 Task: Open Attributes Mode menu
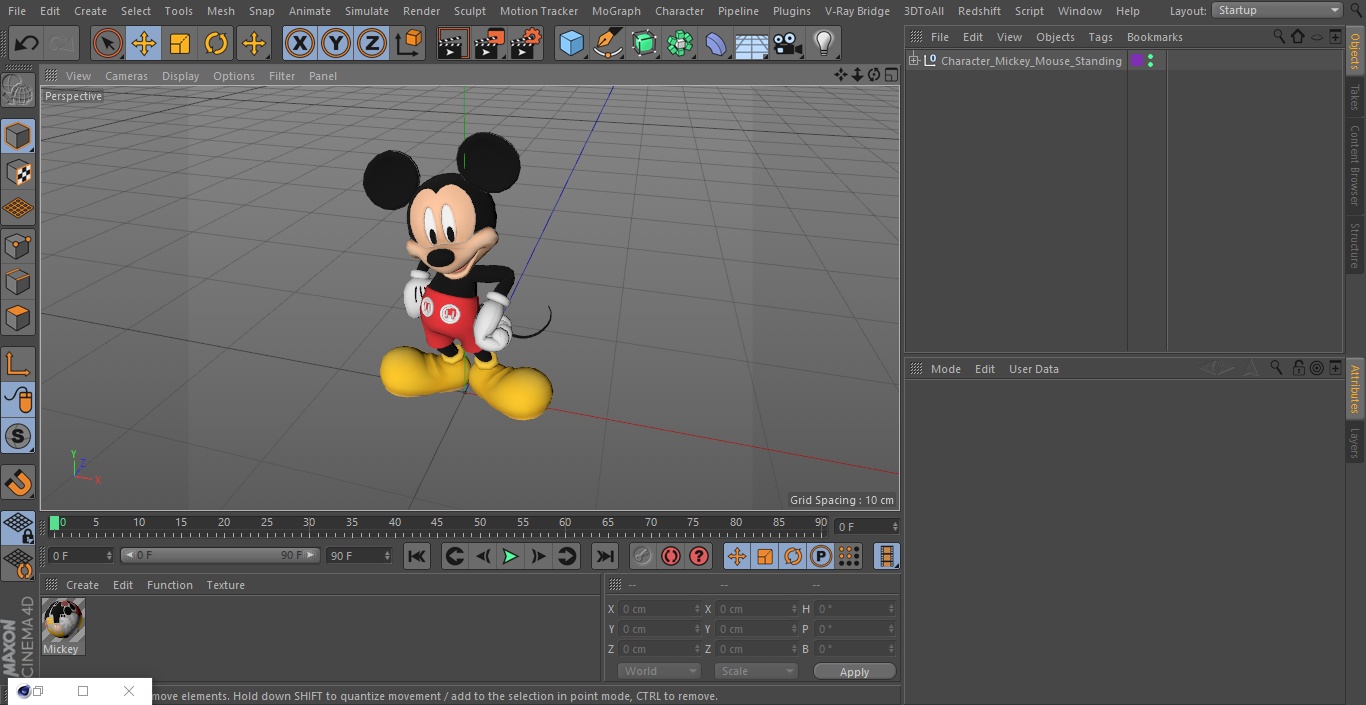945,369
